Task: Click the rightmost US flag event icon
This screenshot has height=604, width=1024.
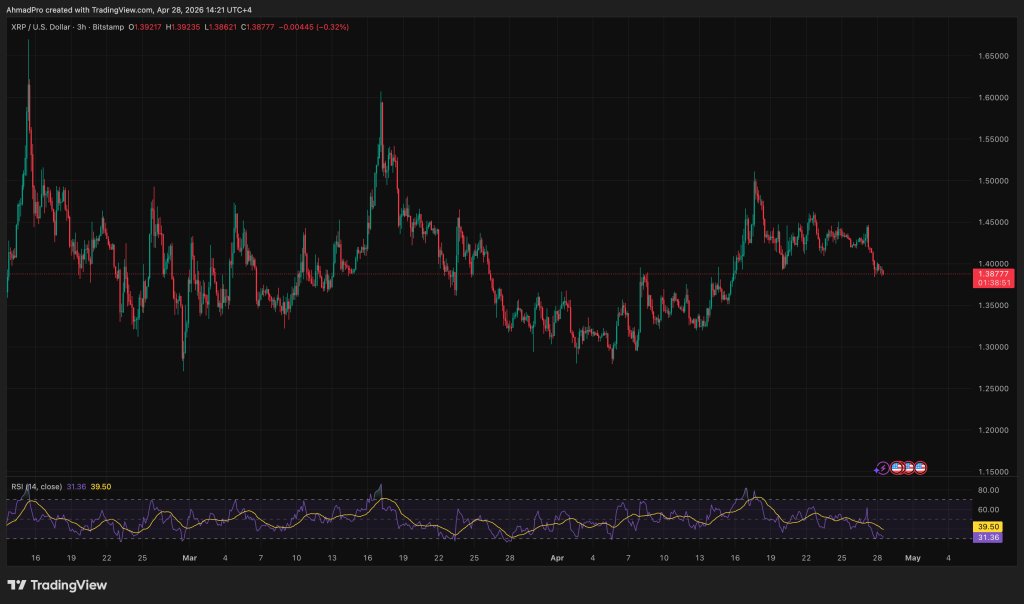Action: [x=920, y=467]
